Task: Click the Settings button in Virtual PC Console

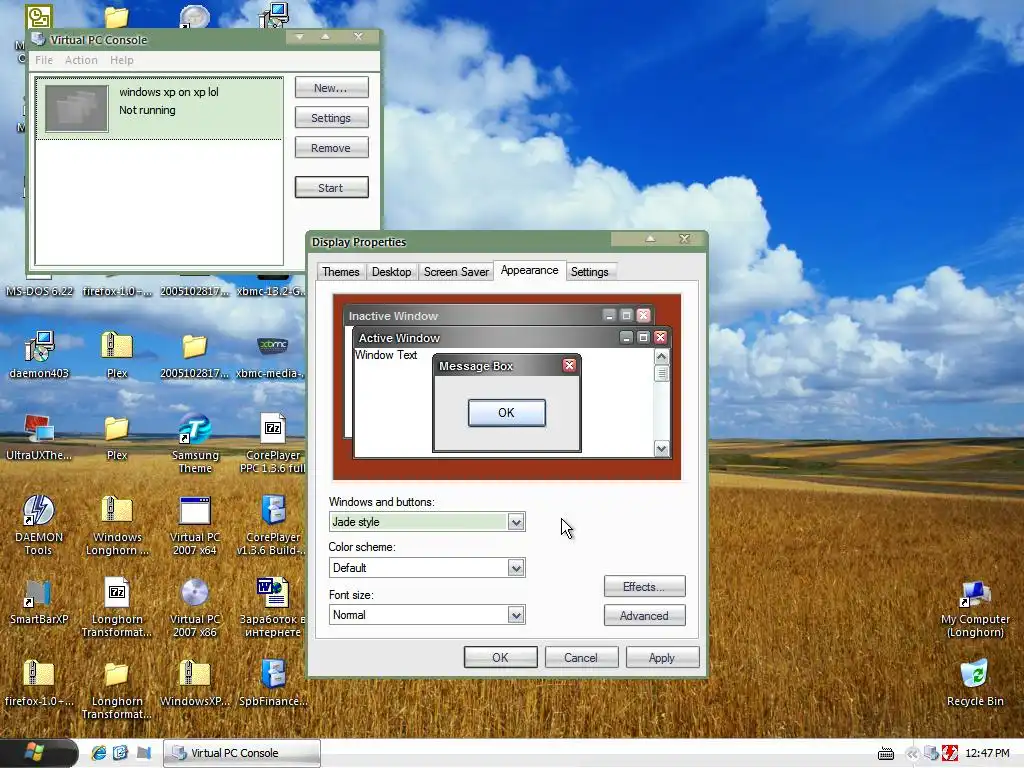Action: 331,118
